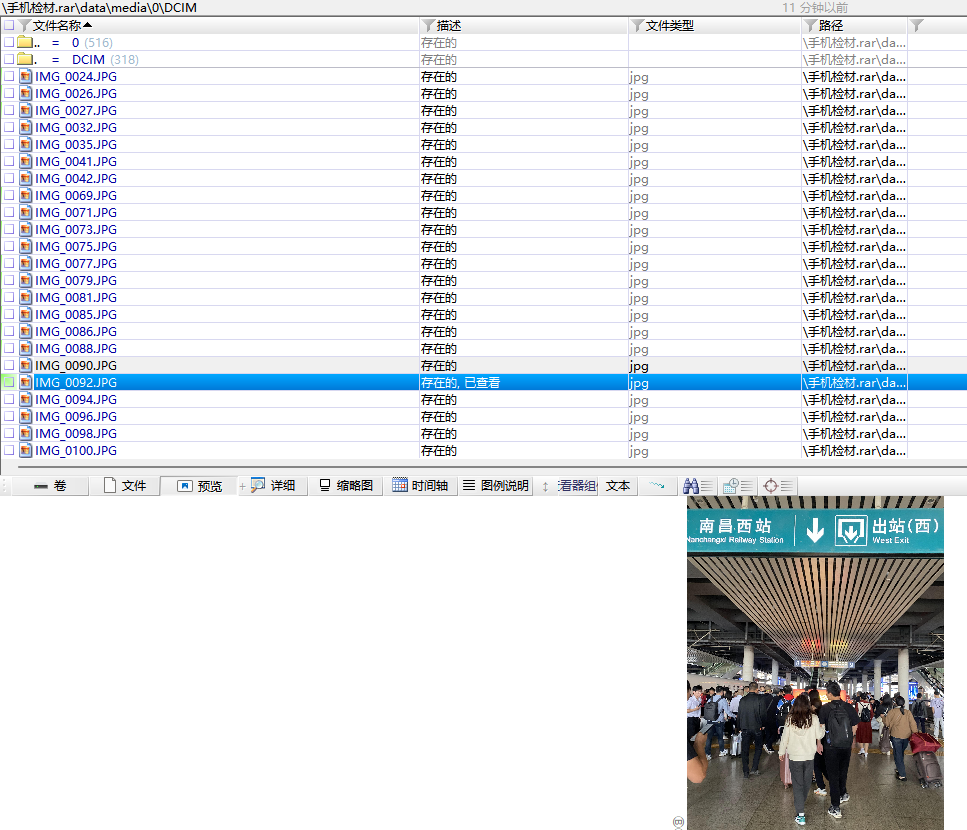
Task: Tick the checkbox for IMG_0032.JPG
Action: point(9,127)
